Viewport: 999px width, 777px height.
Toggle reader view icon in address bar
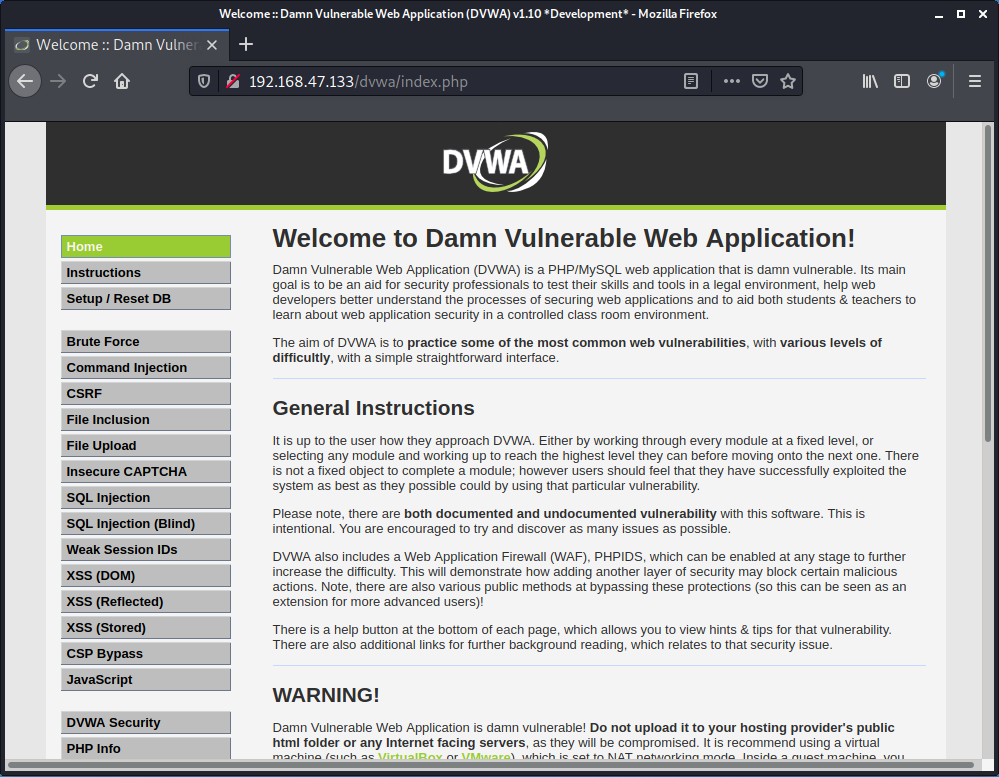[691, 82]
